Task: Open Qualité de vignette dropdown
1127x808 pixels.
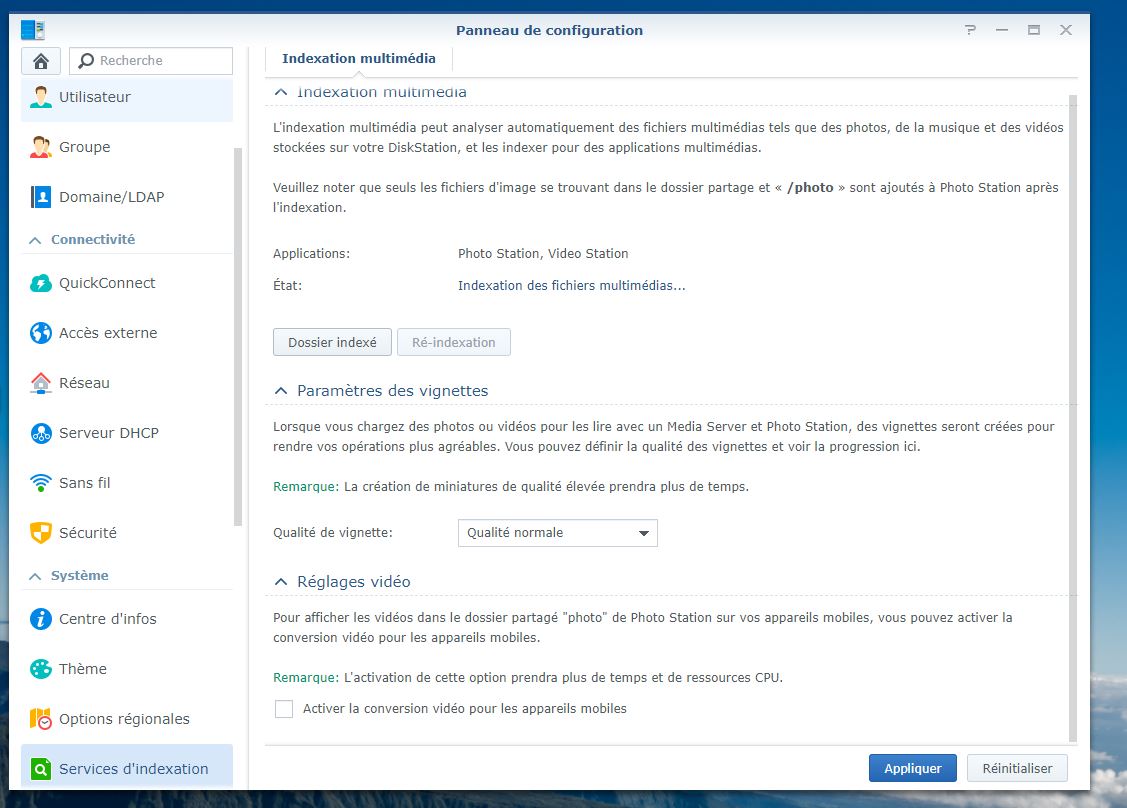Action: (558, 533)
